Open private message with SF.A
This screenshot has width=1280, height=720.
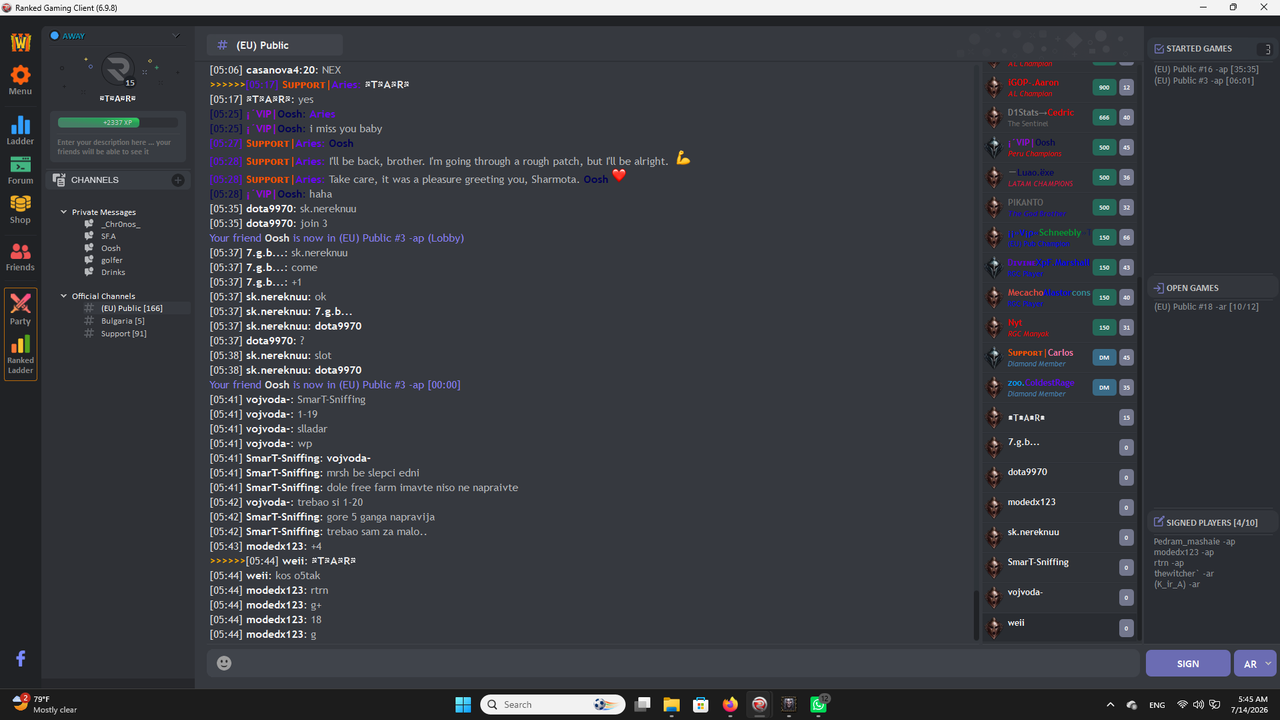[108, 236]
